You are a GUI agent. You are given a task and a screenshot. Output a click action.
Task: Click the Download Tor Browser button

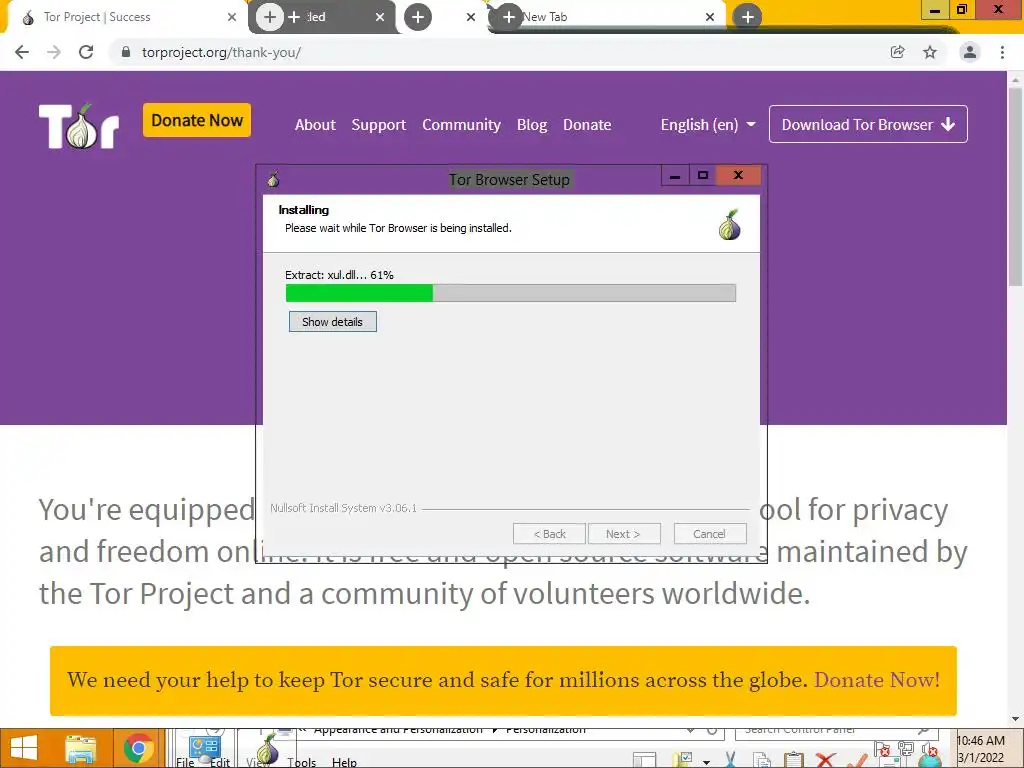868,124
